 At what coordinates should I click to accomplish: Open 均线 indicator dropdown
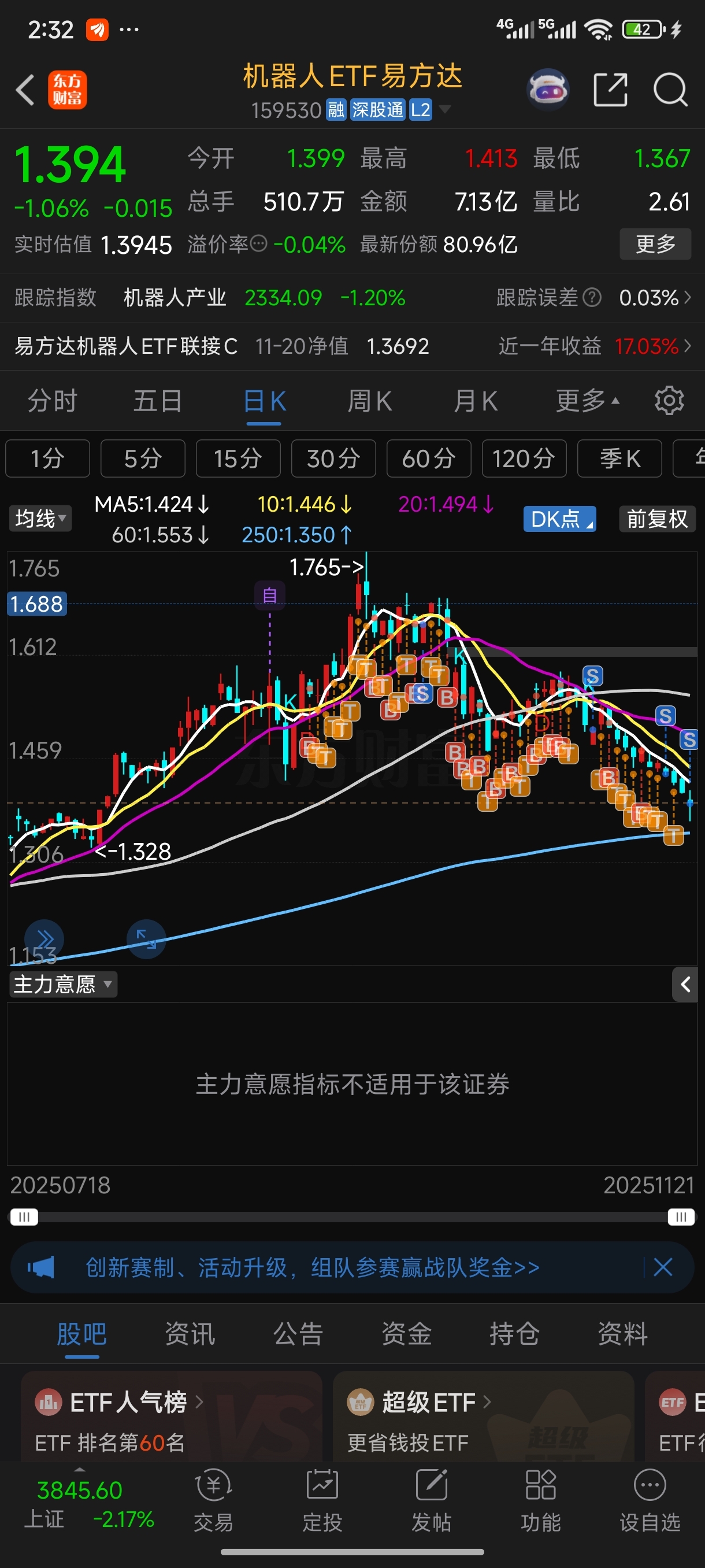coord(40,519)
